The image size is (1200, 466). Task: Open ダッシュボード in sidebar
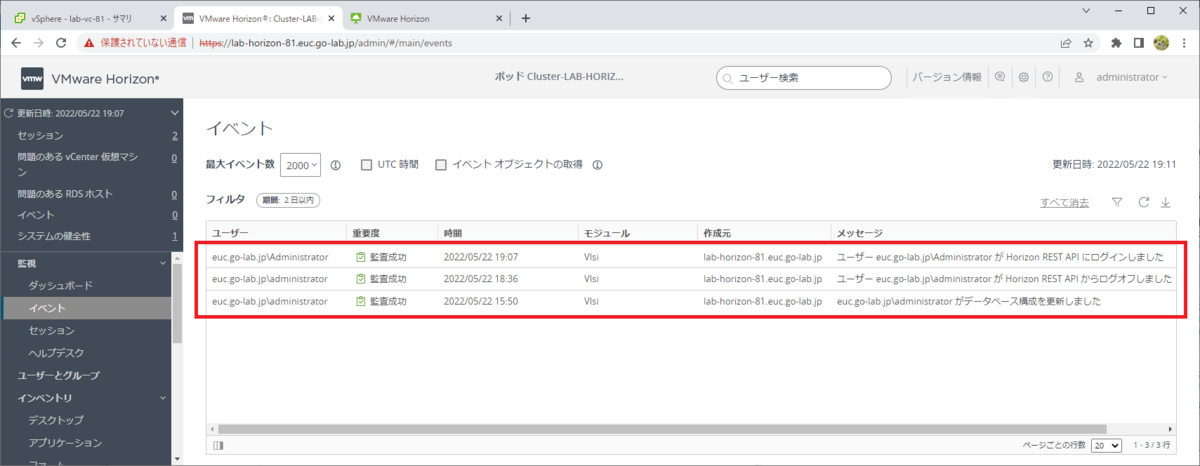pos(61,285)
